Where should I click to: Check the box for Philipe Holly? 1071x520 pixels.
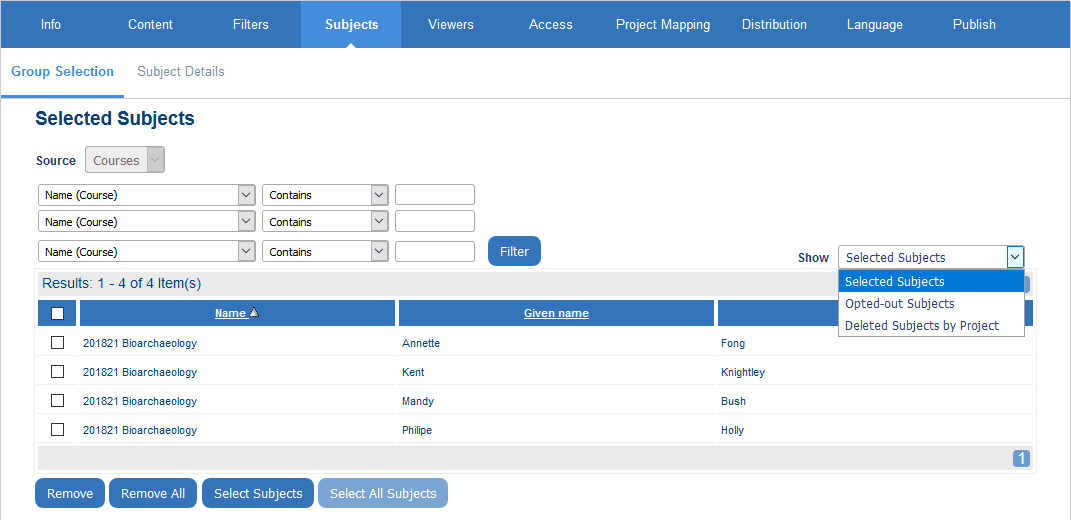pos(57,429)
